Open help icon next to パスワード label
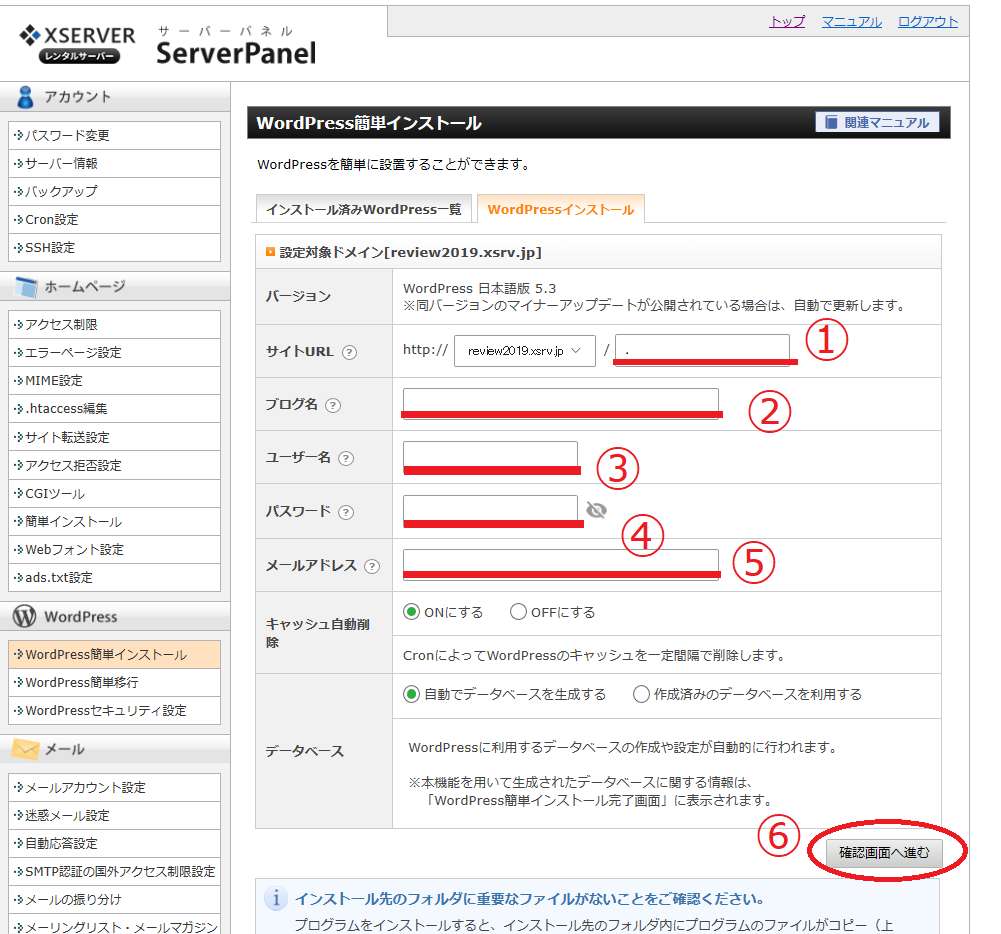1001x934 pixels. point(346,512)
